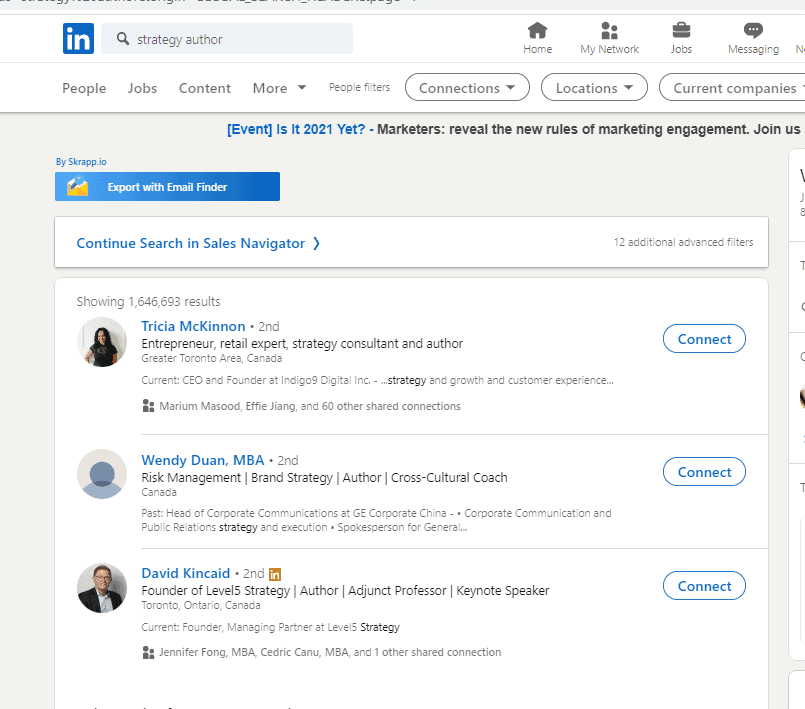This screenshot has width=805, height=709.
Task: Switch to the Content tab
Action: pyautogui.click(x=205, y=88)
